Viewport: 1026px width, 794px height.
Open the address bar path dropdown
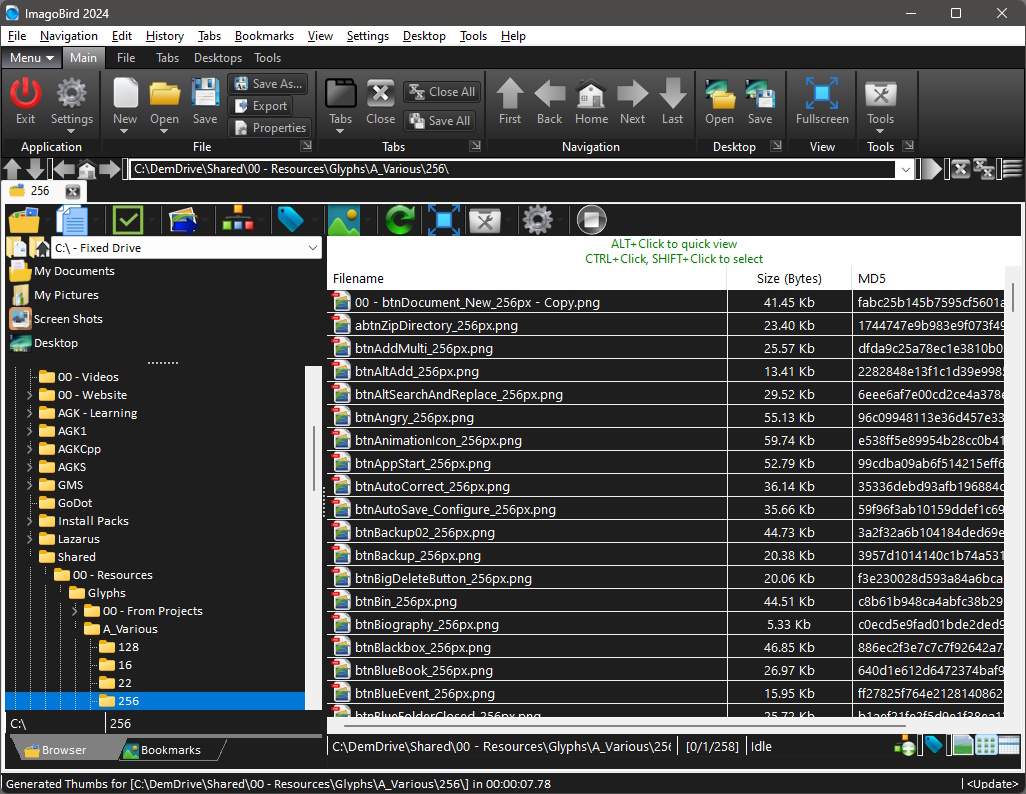click(906, 170)
